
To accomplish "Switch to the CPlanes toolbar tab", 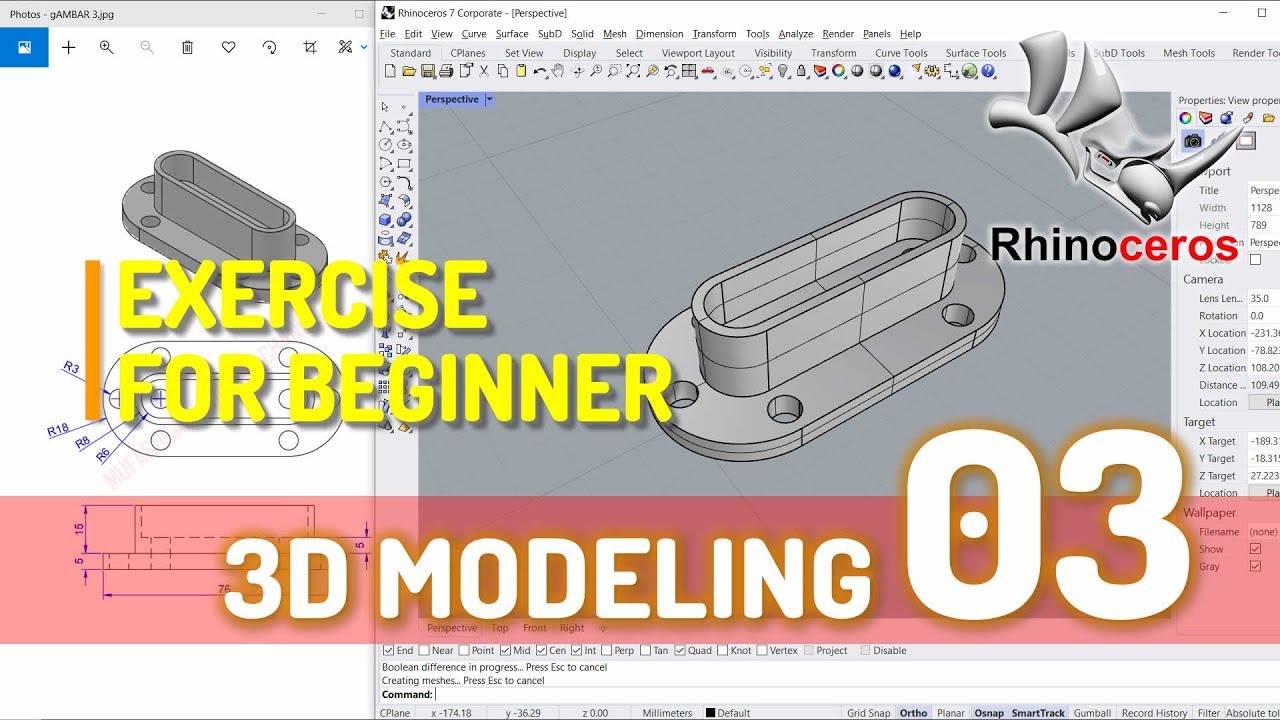I will coord(468,53).
